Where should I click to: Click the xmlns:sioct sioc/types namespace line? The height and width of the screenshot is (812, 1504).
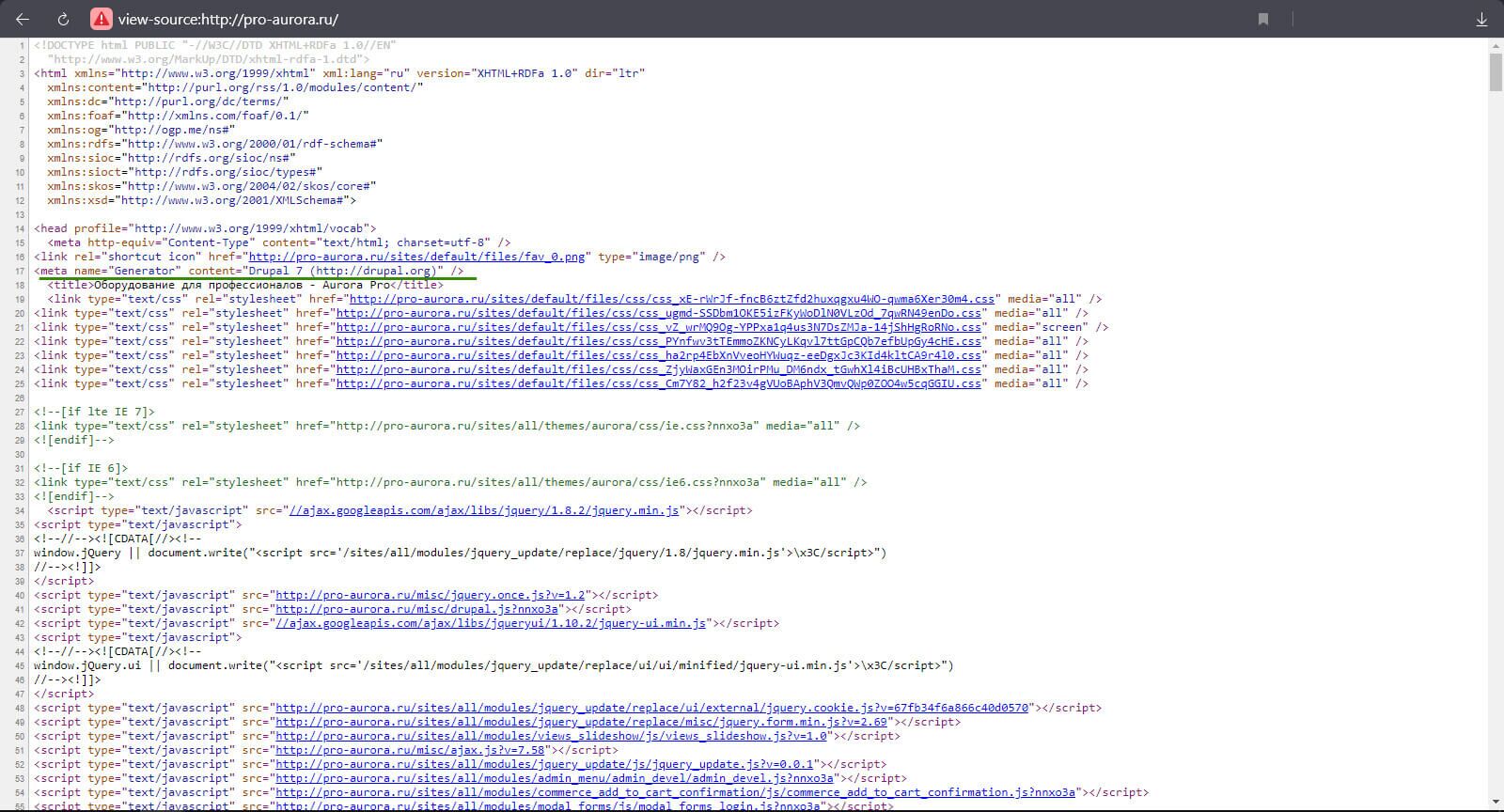[x=184, y=172]
